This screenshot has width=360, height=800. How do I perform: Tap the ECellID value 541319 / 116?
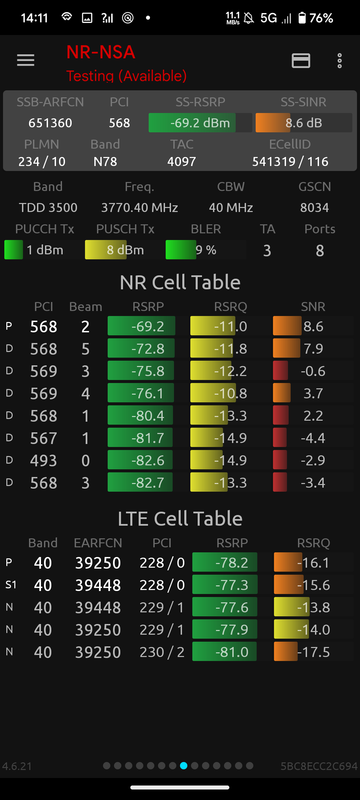point(290,162)
